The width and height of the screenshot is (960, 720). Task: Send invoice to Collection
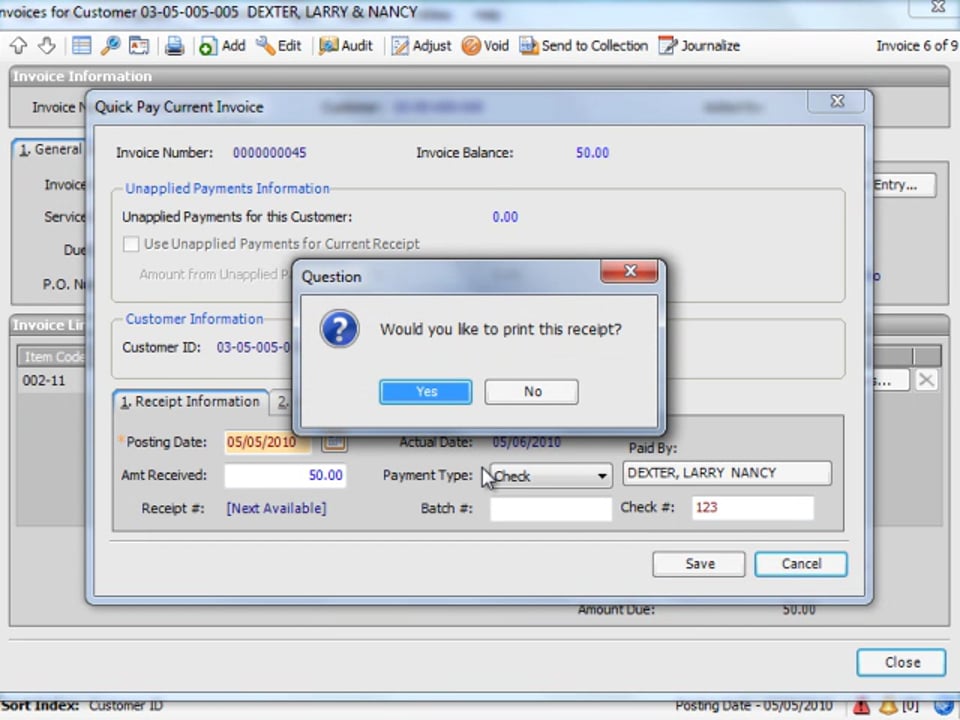click(x=583, y=45)
